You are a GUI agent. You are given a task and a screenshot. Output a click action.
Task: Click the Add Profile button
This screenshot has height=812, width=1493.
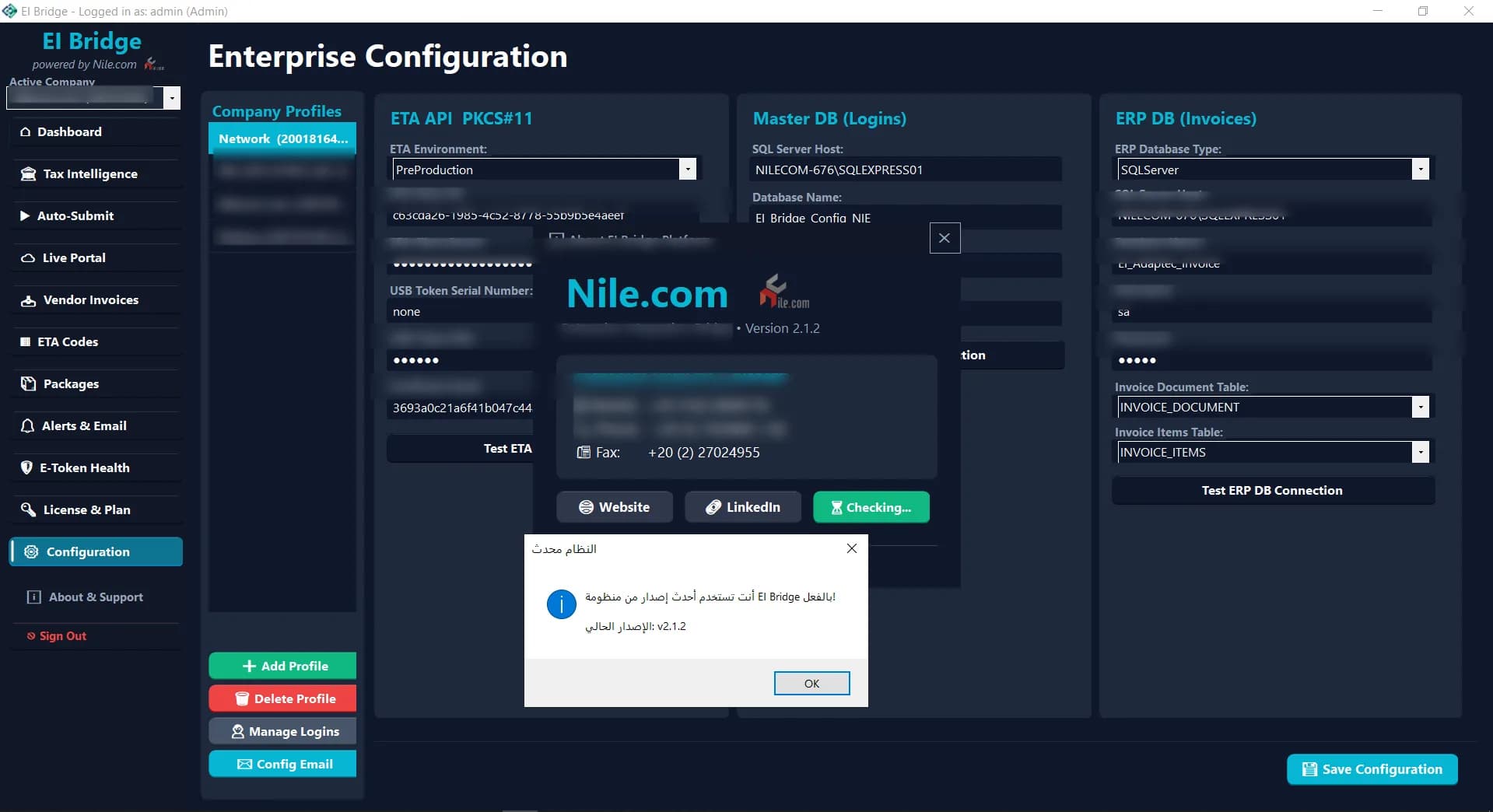pyautogui.click(x=282, y=666)
